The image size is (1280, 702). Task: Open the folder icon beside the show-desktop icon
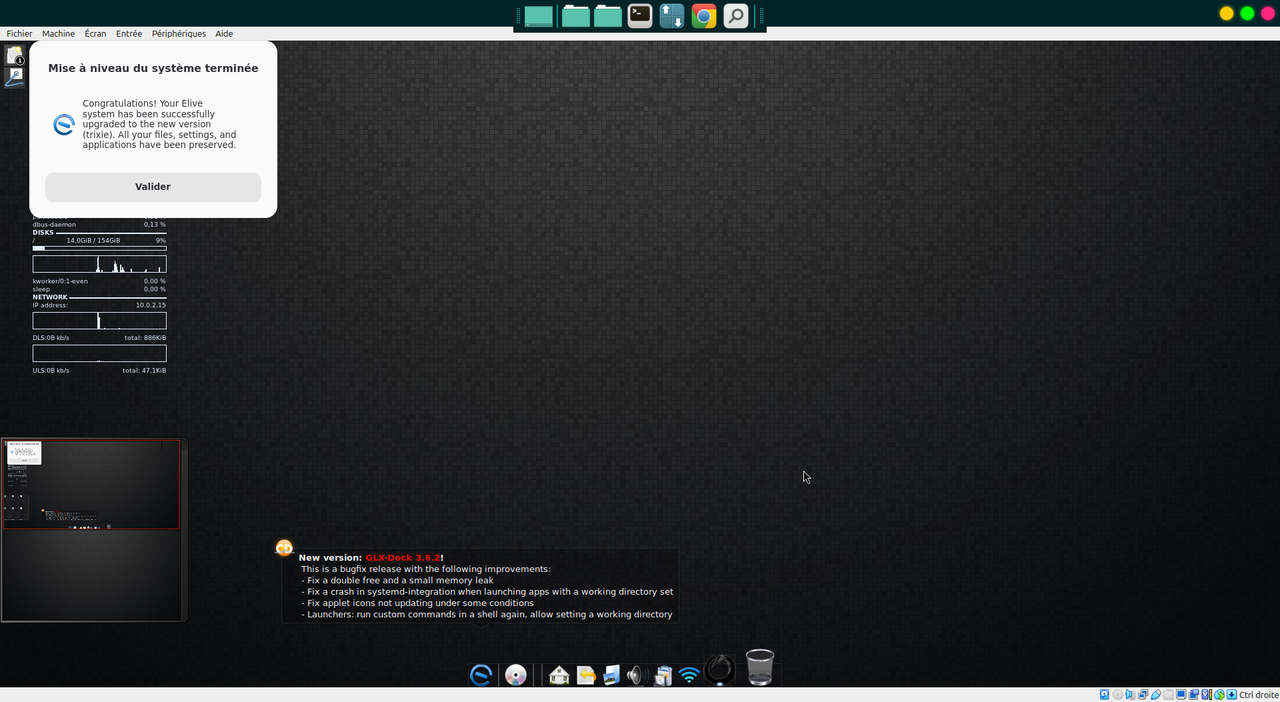[575, 16]
